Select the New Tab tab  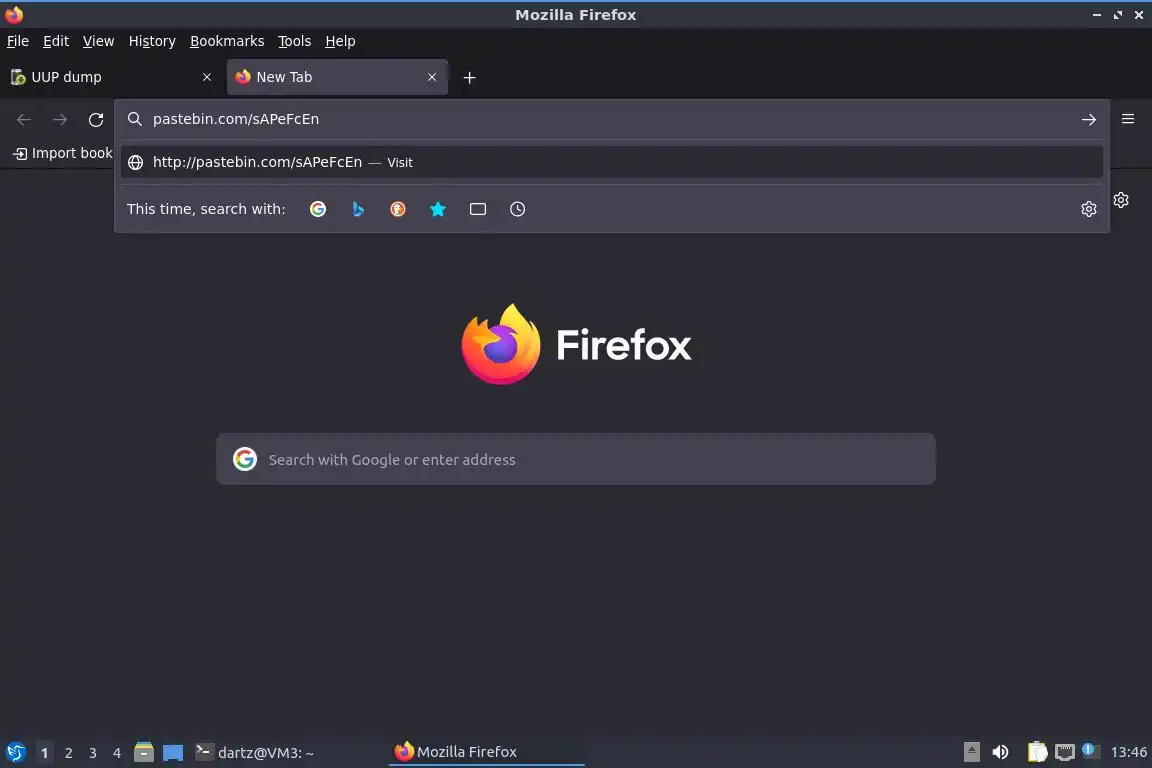[x=337, y=77]
